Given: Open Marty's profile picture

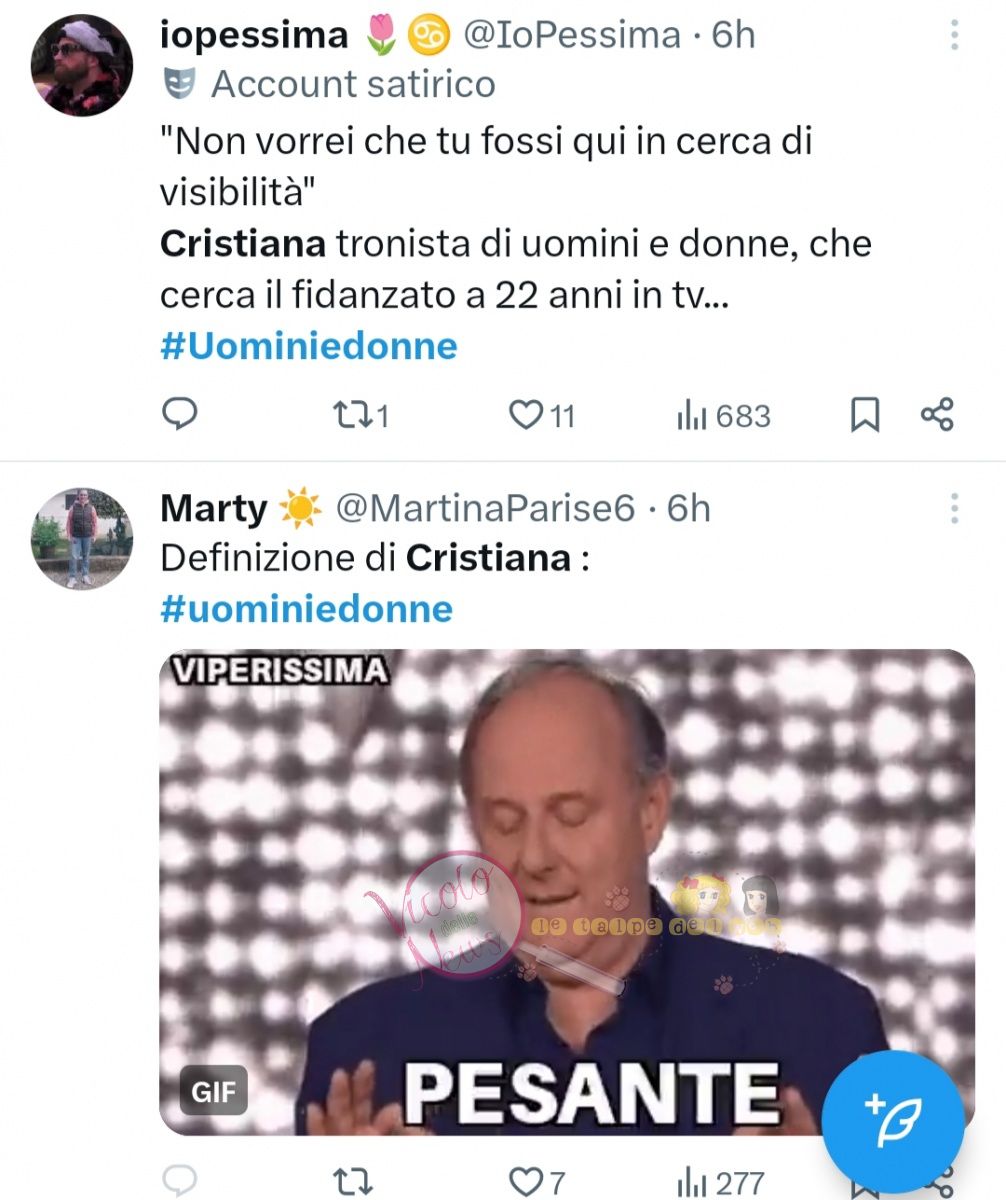Looking at the screenshot, I should tap(82, 538).
